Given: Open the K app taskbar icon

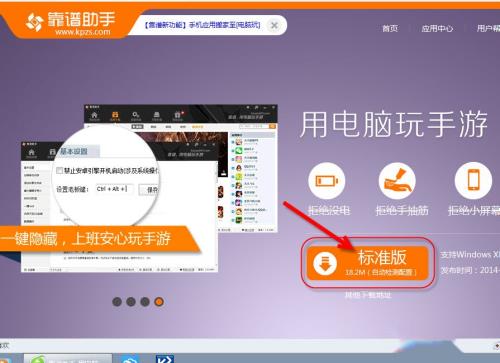Looking at the screenshot, I should pos(165,359).
